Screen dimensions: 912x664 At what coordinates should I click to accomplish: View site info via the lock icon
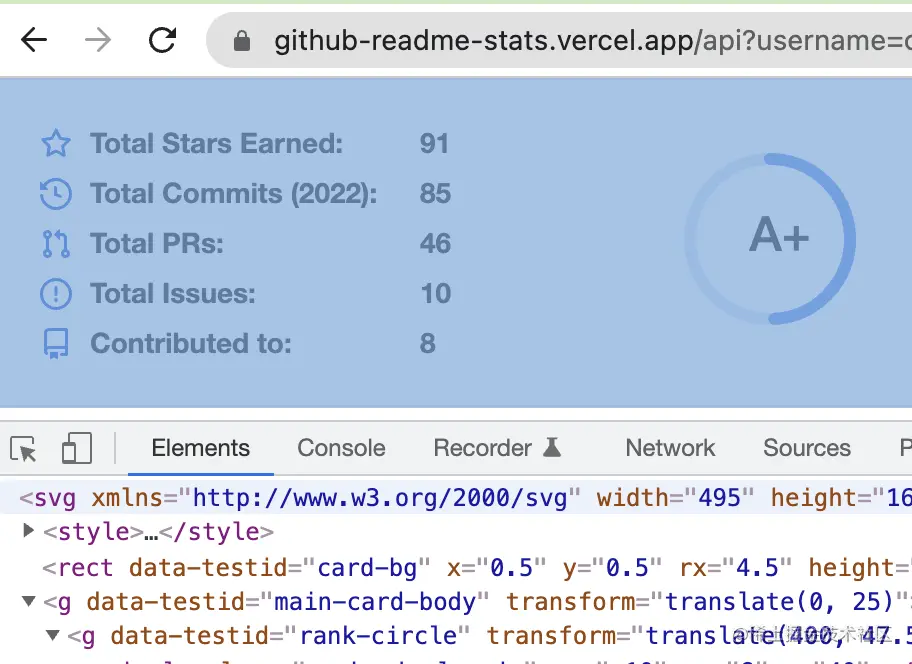coord(242,41)
